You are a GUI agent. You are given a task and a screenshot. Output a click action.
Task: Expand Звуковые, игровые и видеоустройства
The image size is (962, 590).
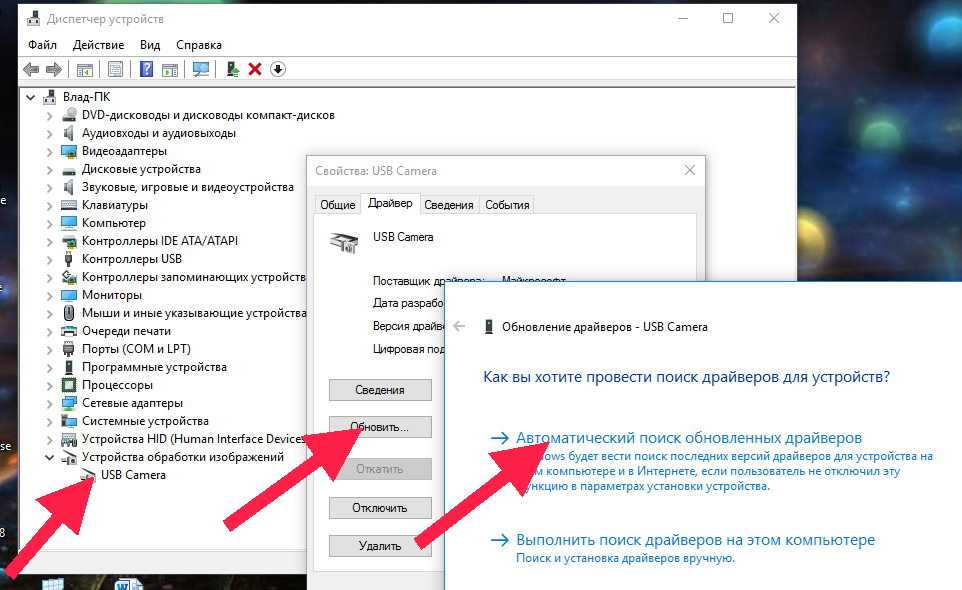click(x=49, y=187)
